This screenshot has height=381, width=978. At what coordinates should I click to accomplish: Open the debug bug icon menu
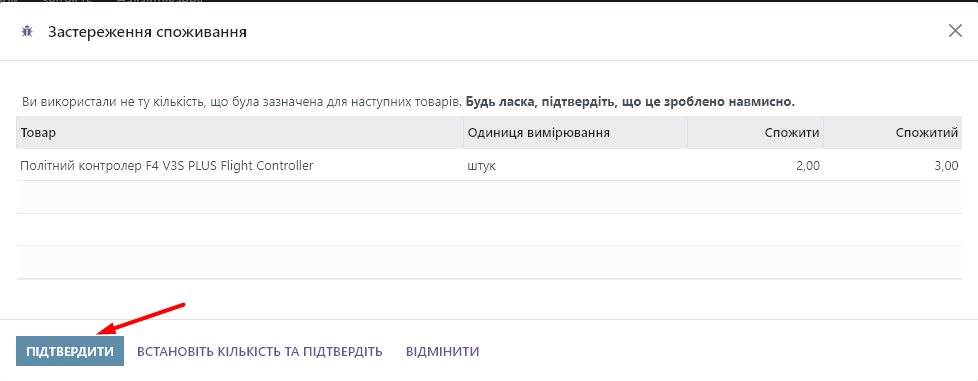point(26,32)
